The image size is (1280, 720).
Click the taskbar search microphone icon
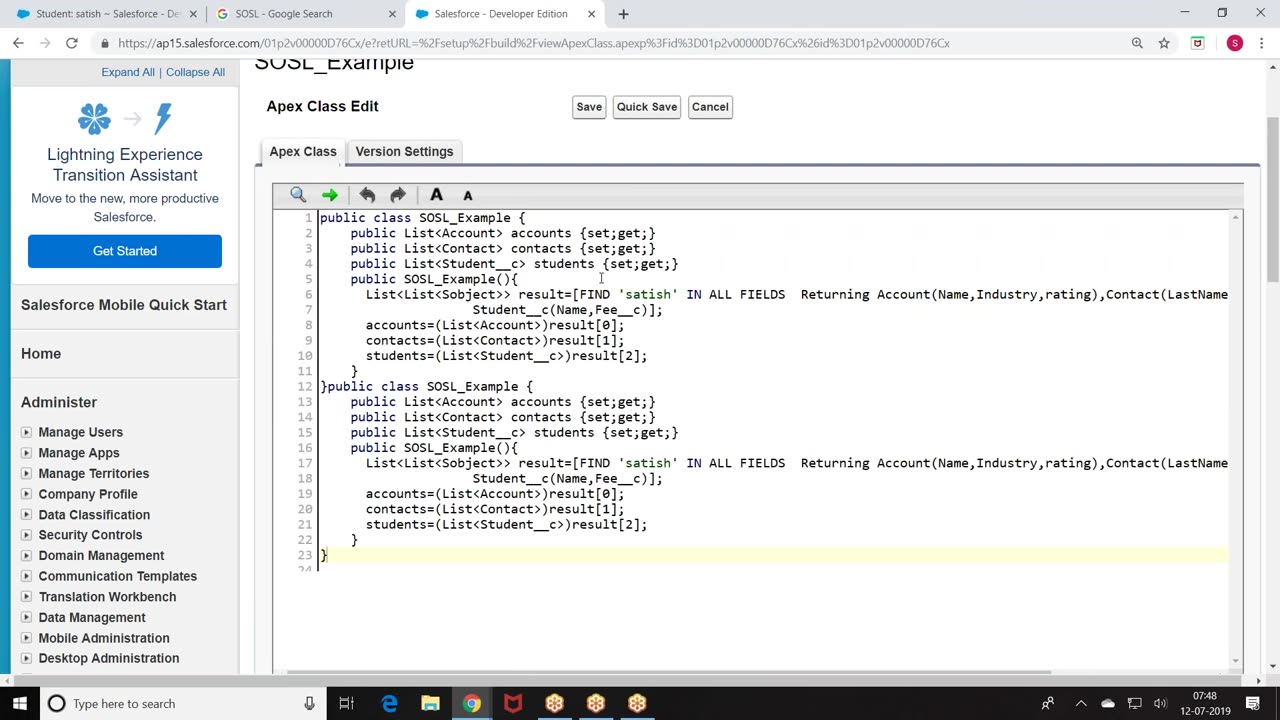[309, 703]
